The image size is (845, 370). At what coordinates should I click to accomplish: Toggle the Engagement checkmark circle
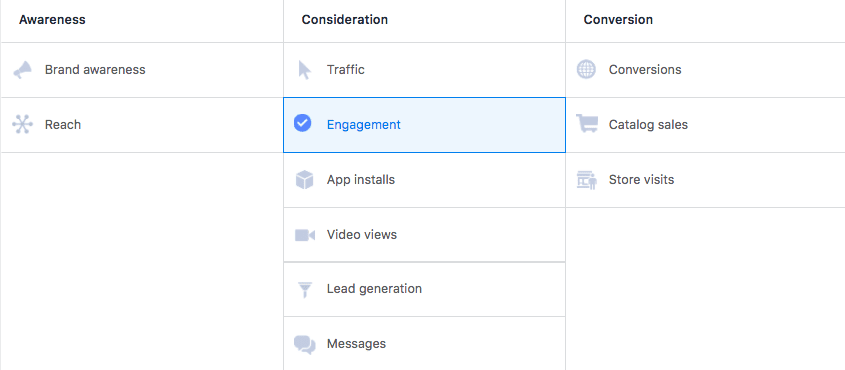pos(302,123)
